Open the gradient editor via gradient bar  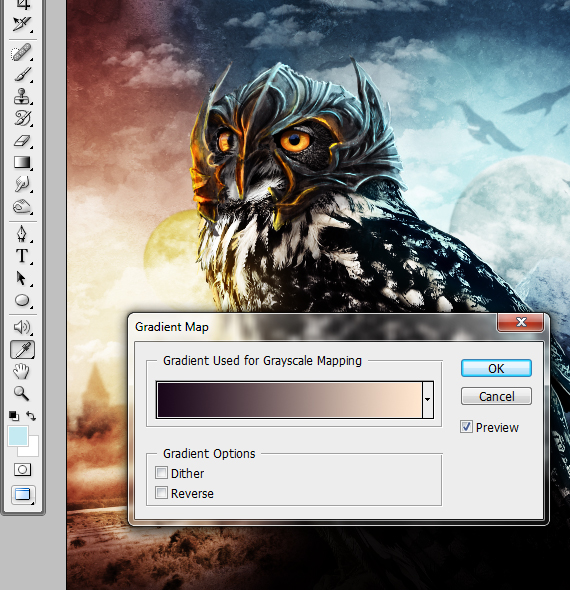(289, 400)
